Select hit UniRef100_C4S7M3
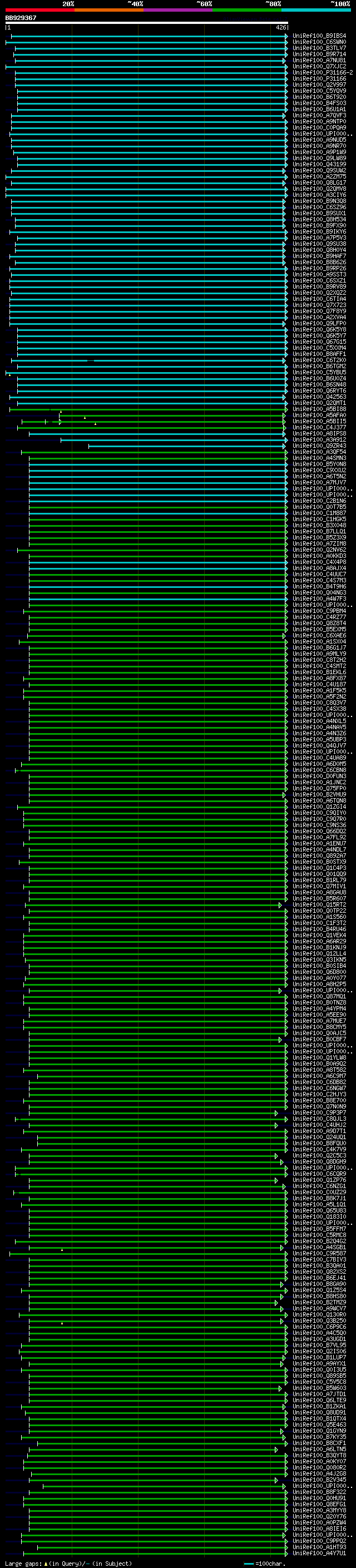Screen dimensions: 356x1568 [319, 580]
